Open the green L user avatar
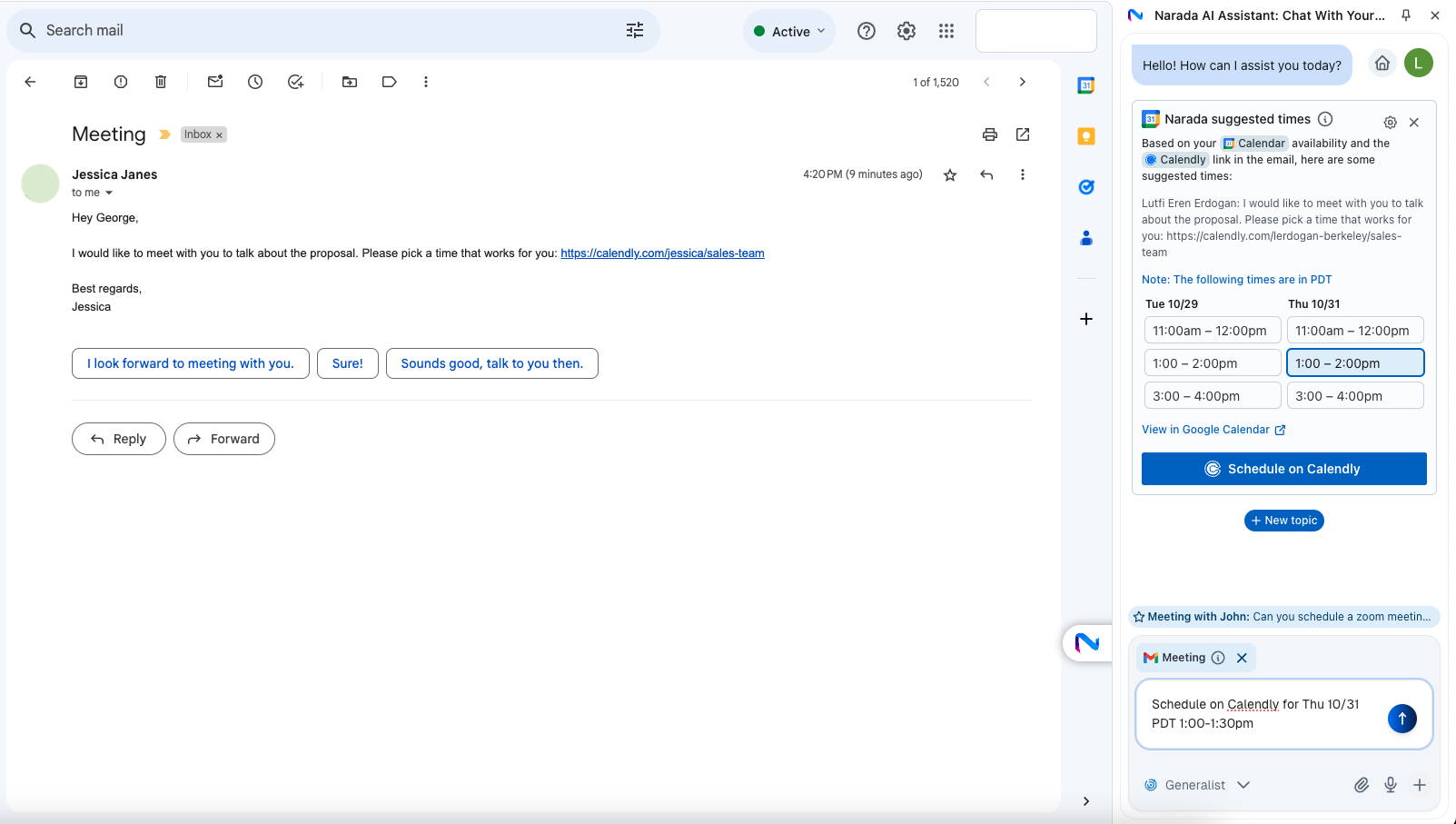Screen dimensions: 1456x824 pos(1419,63)
